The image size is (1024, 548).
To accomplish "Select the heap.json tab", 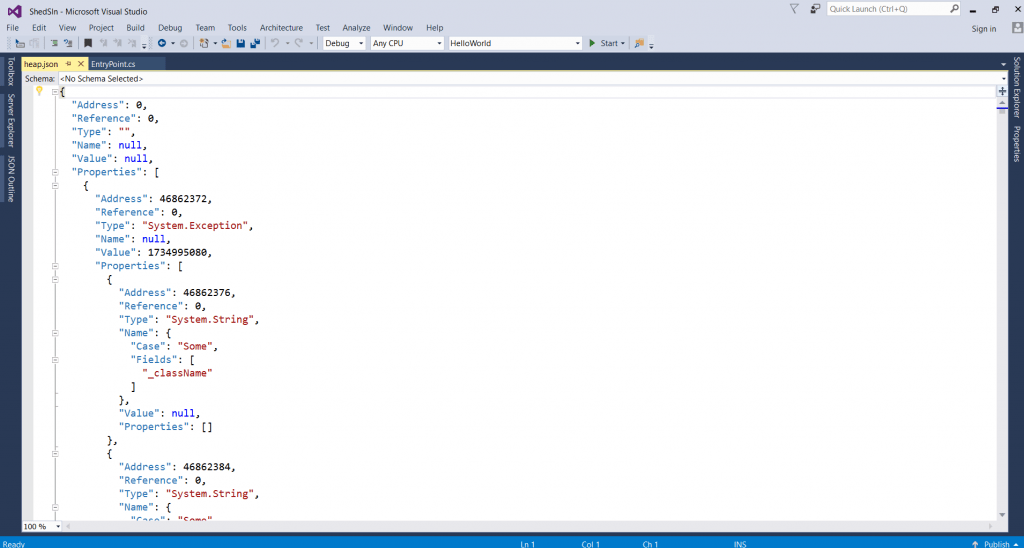I will coord(41,64).
